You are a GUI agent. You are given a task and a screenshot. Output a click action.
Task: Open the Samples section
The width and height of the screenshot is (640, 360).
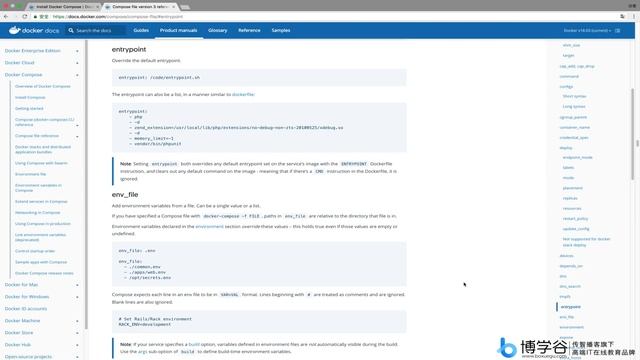click(x=281, y=30)
